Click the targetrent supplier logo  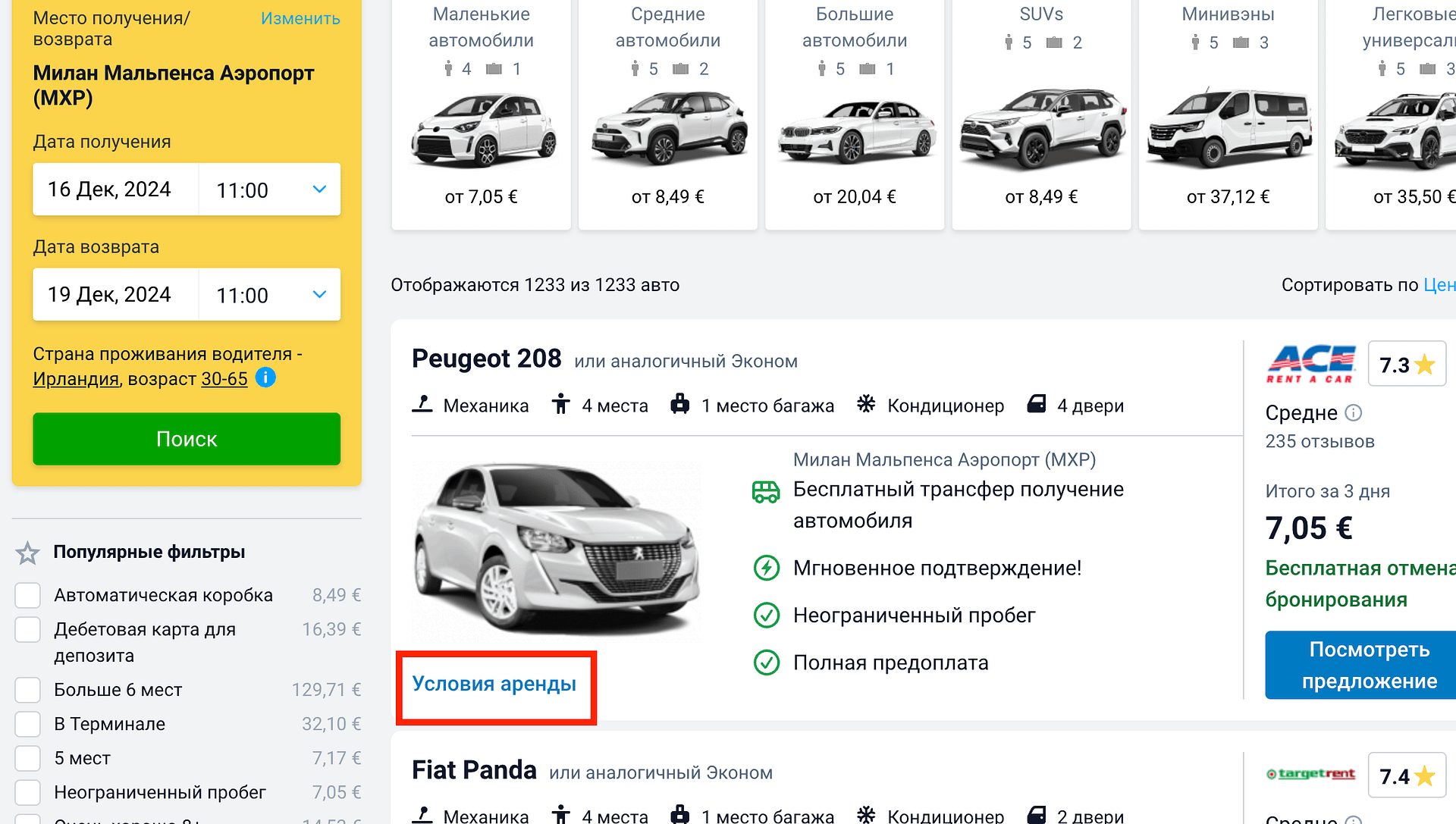(1310, 774)
